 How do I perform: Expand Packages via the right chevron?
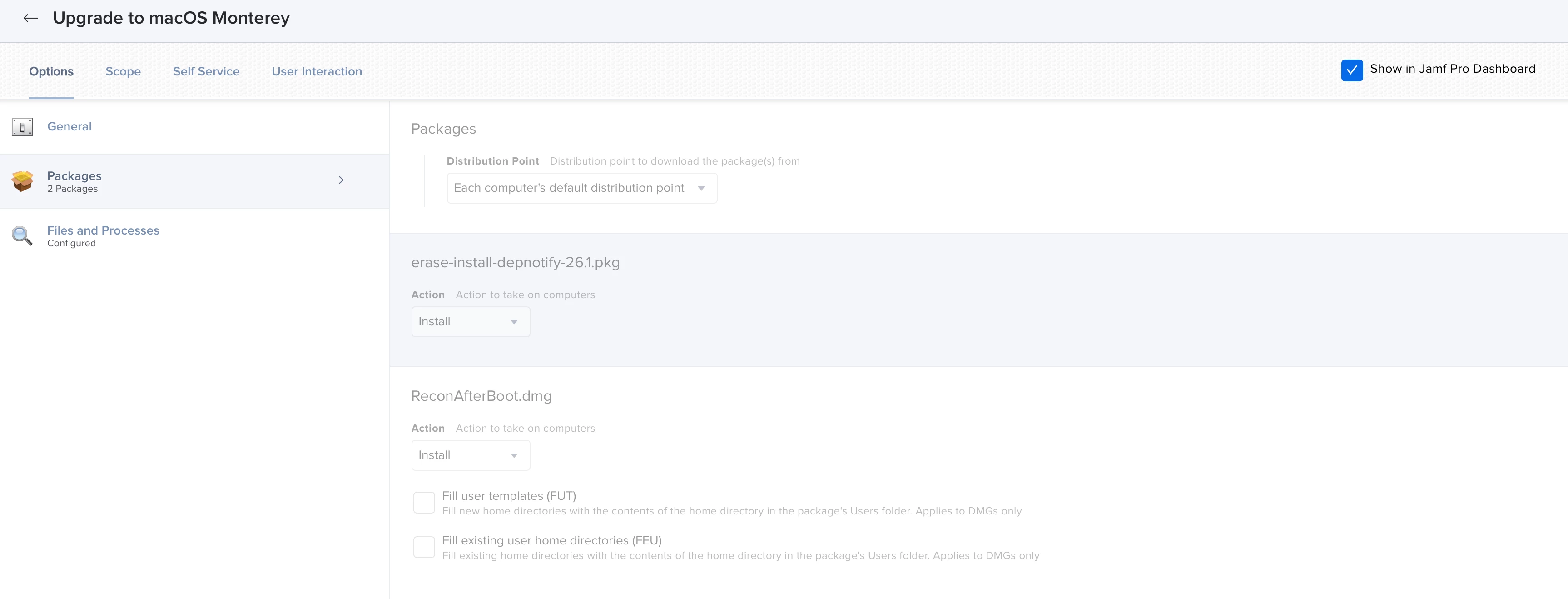(341, 180)
